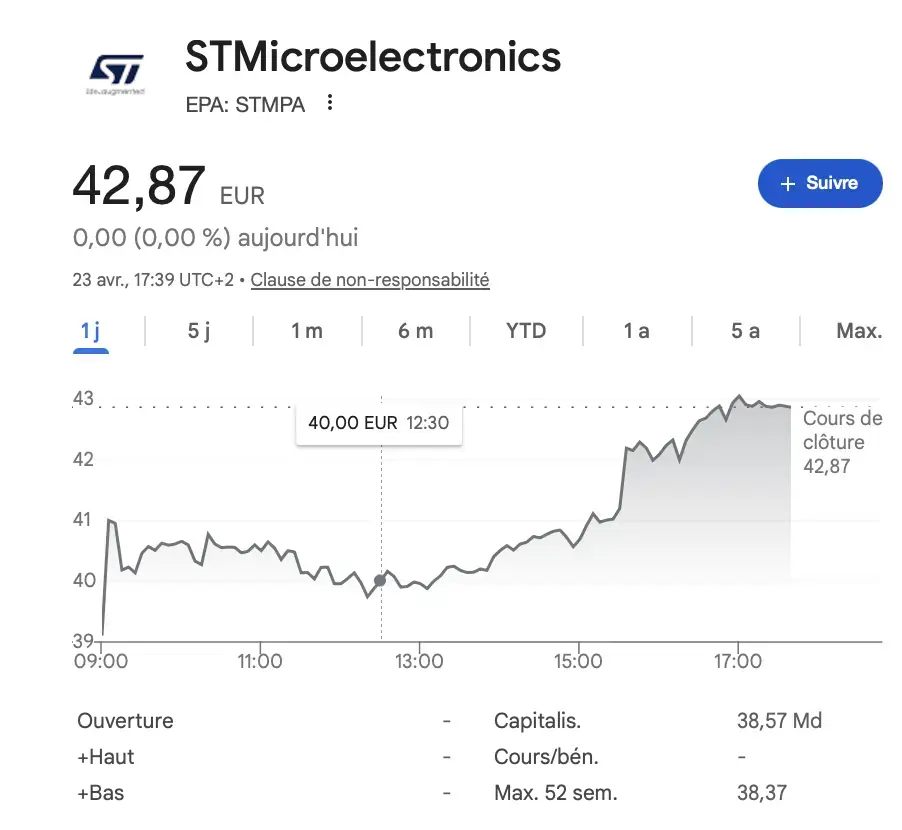
Task: Open the 1m one-month chart
Action: coord(306,330)
